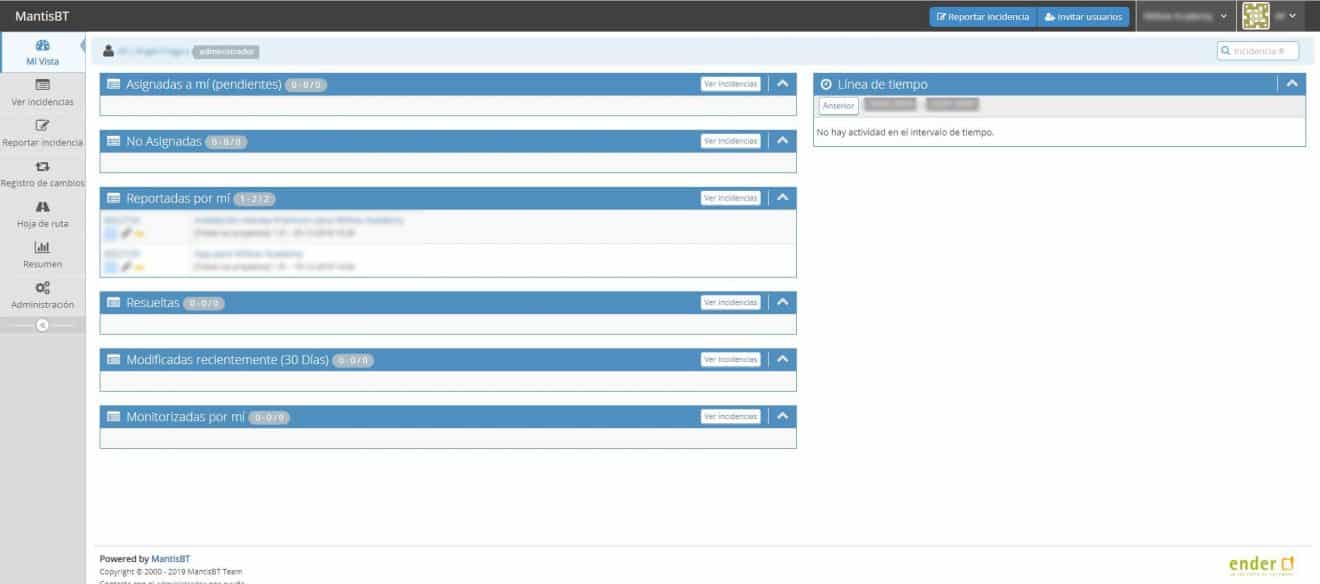This screenshot has width=1320, height=584.
Task: Collapse the sidebar using the arrow toggle
Action: [x=41, y=327]
